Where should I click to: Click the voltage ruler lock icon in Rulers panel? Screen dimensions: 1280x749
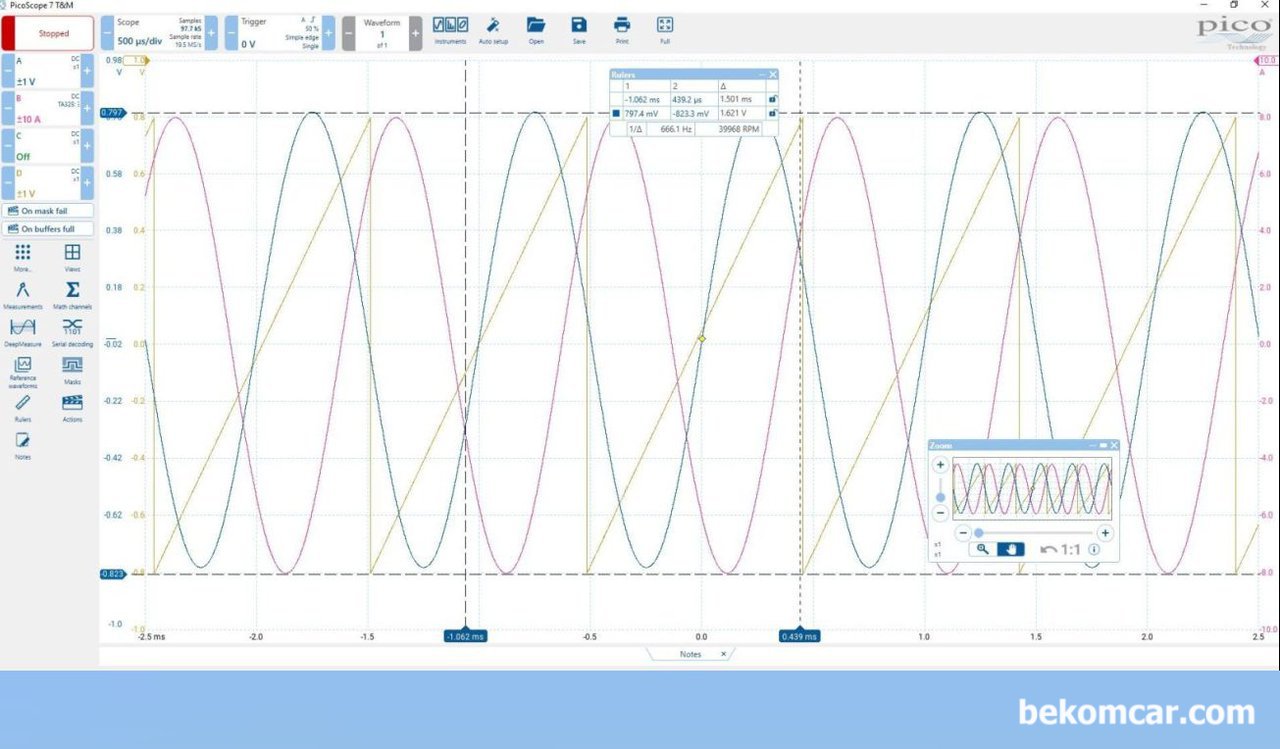tap(771, 114)
